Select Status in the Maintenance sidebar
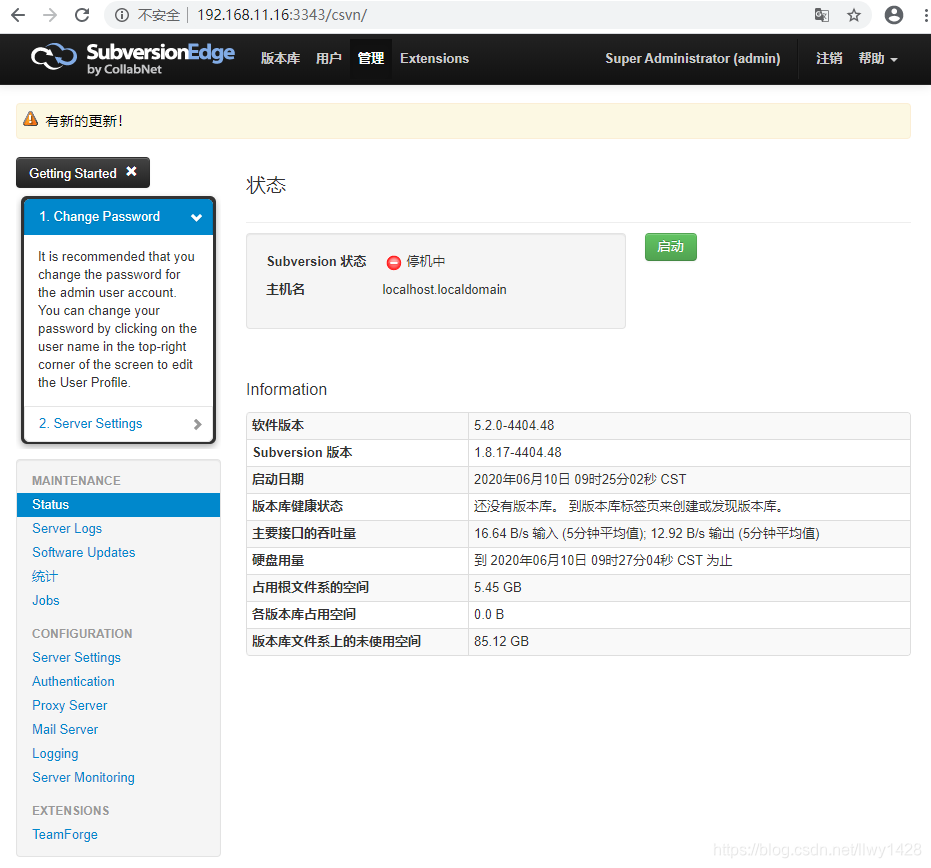 50,505
